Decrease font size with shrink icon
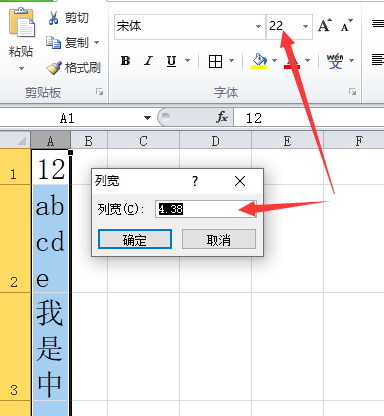Viewport: 384px width, 416px height. point(346,26)
